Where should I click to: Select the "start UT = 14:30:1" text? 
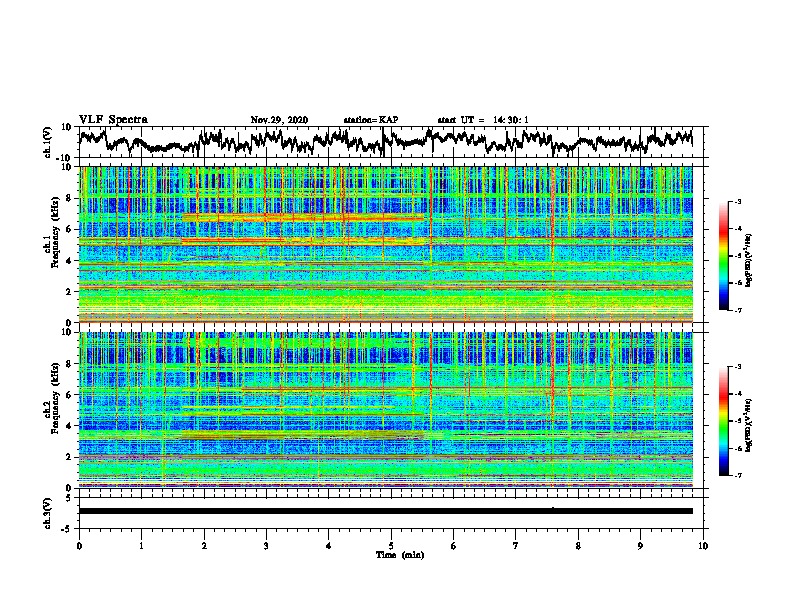point(483,120)
